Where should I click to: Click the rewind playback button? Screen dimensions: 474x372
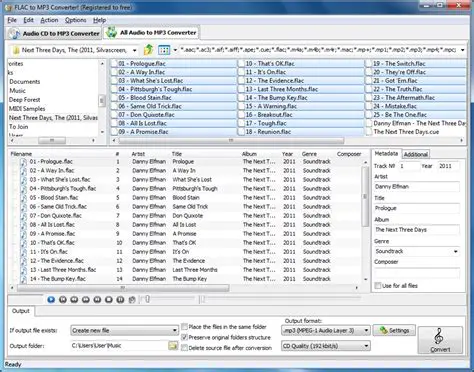74,300
